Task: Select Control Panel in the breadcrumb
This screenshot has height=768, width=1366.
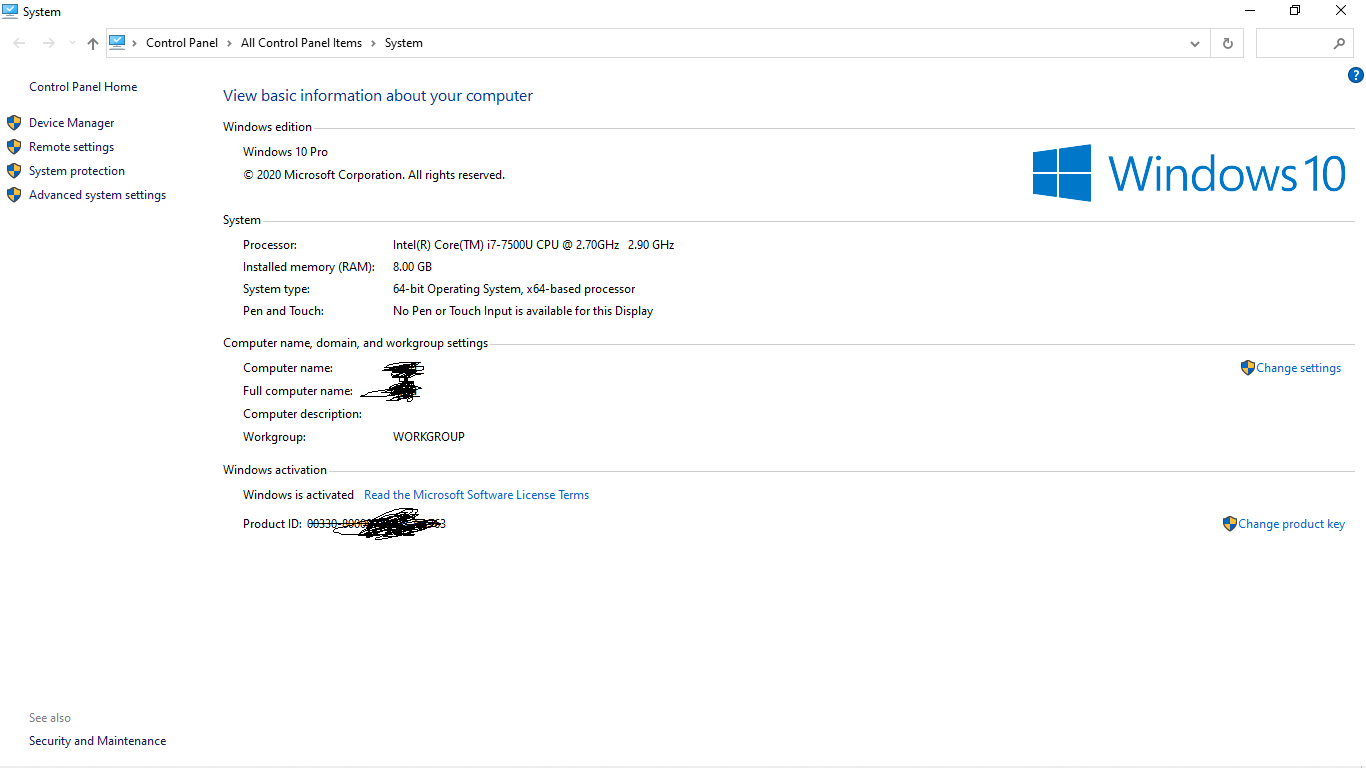Action: 182,43
